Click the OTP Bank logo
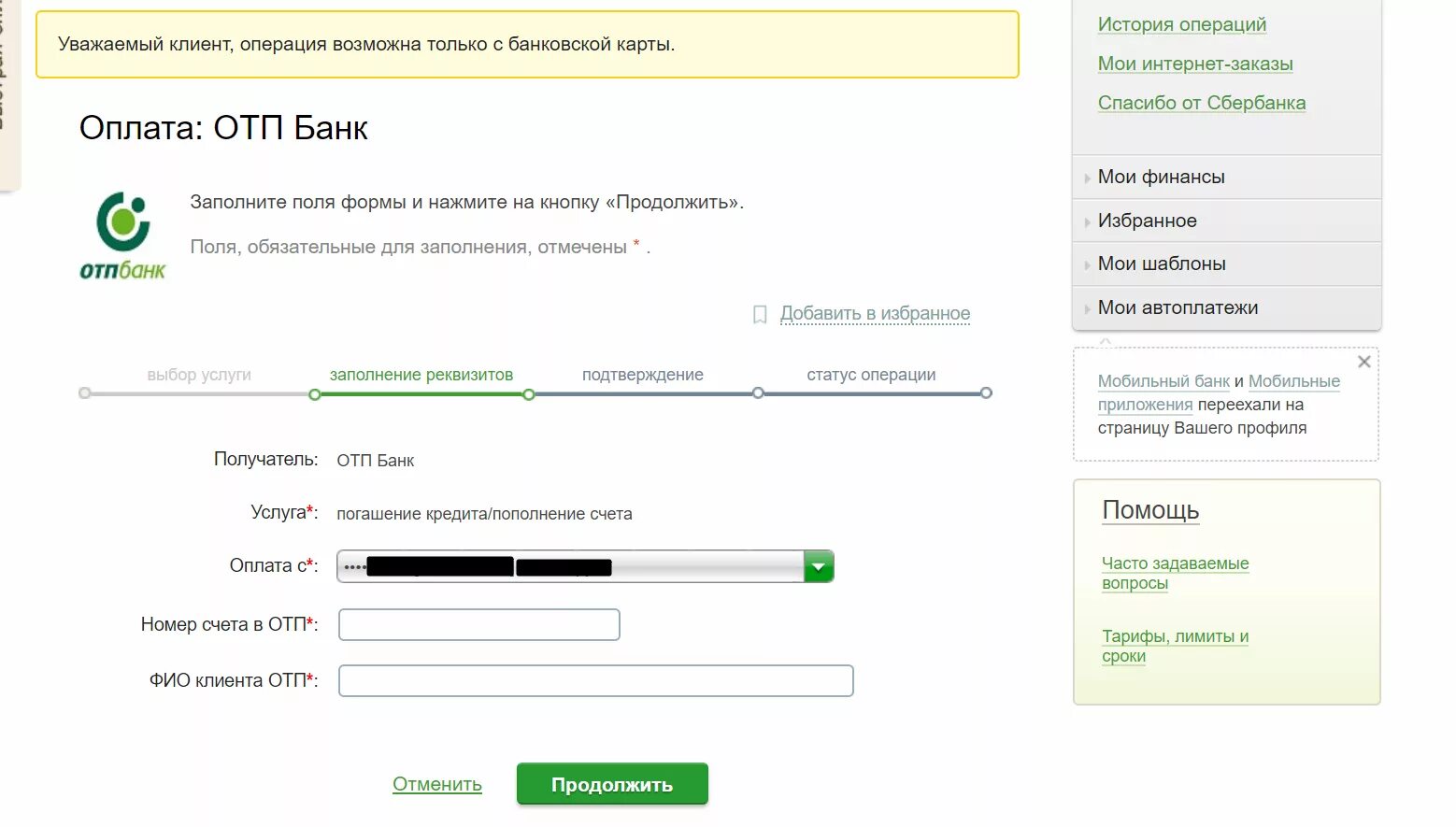 tap(122, 235)
